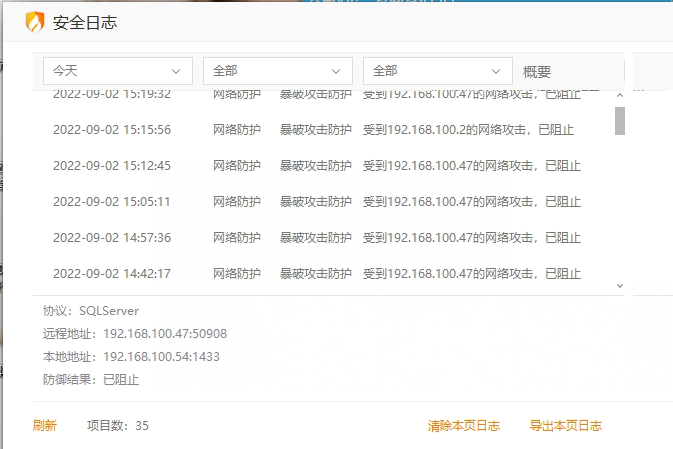Image resolution: width=673 pixels, height=449 pixels.
Task: Click the 概要 search field
Action: tap(570, 72)
